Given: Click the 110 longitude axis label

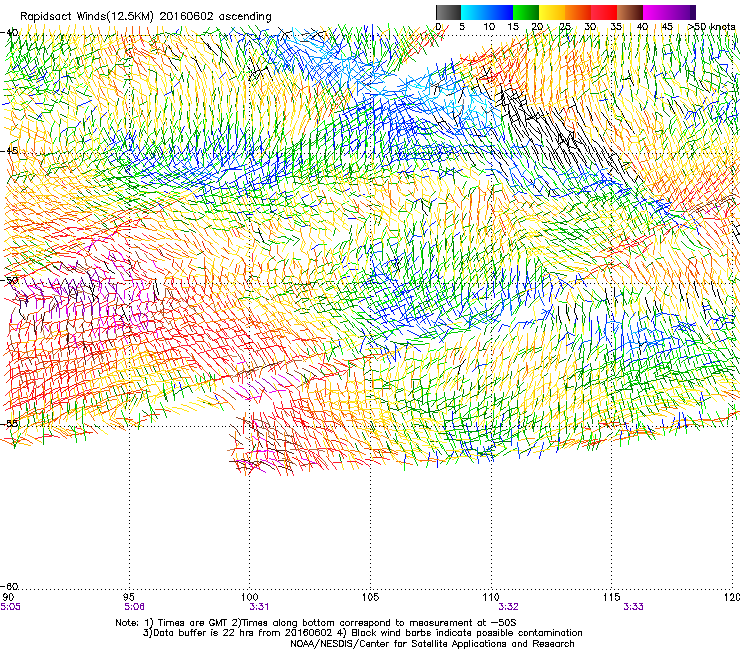Looking at the screenshot, I should point(491,598).
